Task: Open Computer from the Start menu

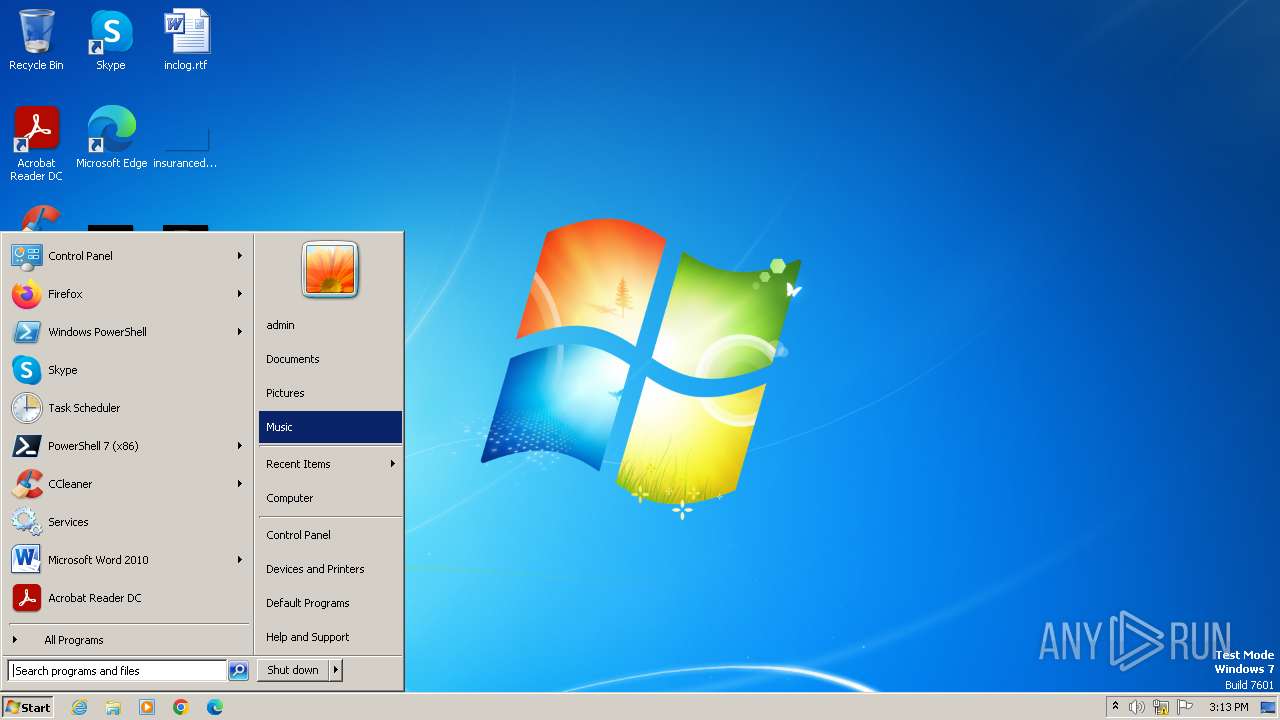Action: 330,498
